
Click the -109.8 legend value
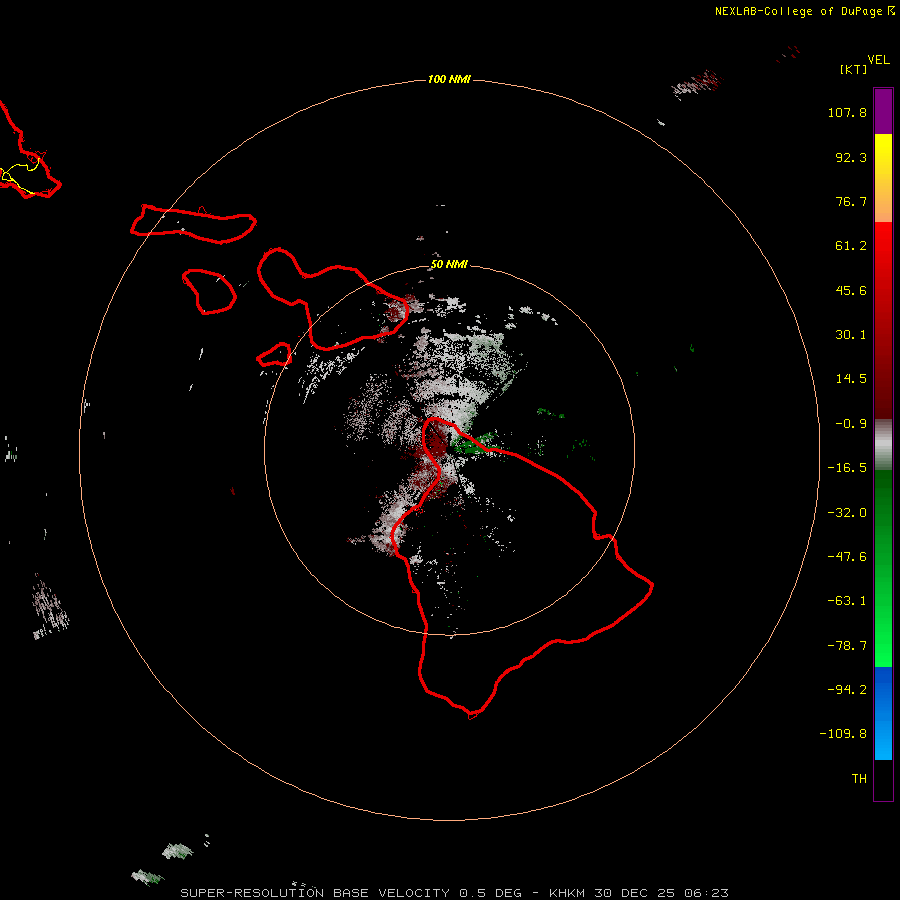coord(843,734)
